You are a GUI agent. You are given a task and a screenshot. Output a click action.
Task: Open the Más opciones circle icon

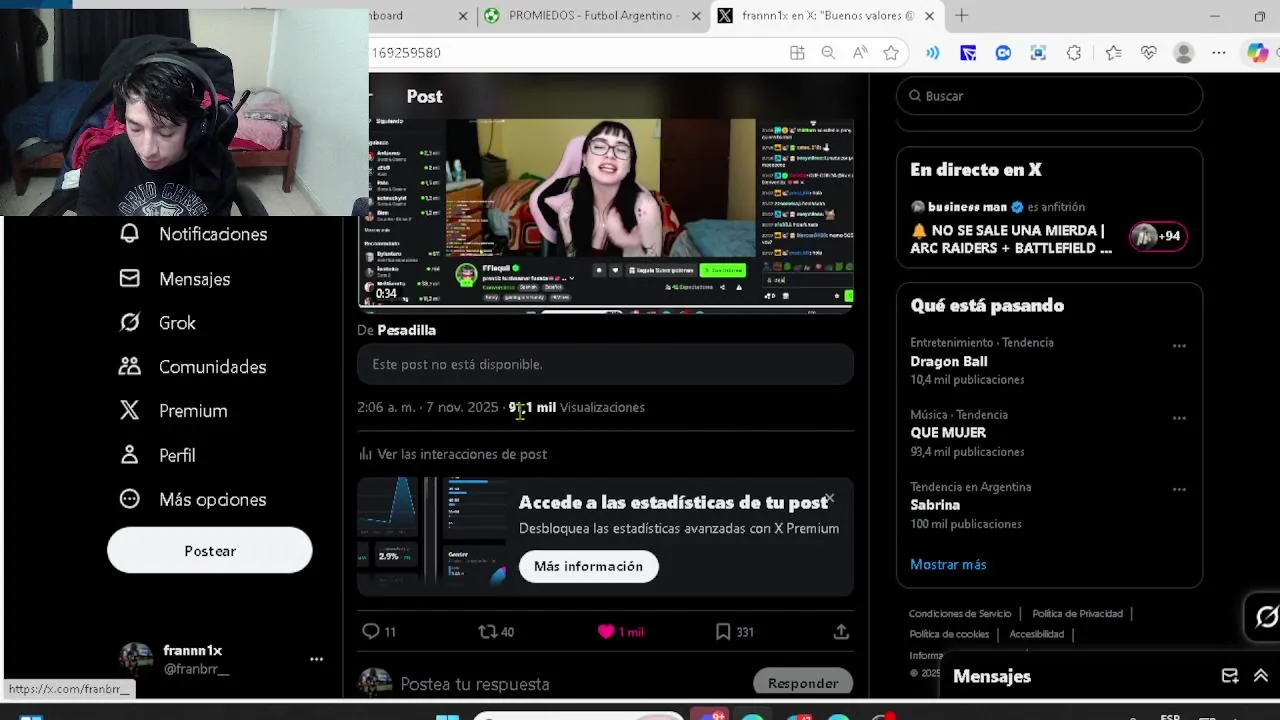[130, 499]
